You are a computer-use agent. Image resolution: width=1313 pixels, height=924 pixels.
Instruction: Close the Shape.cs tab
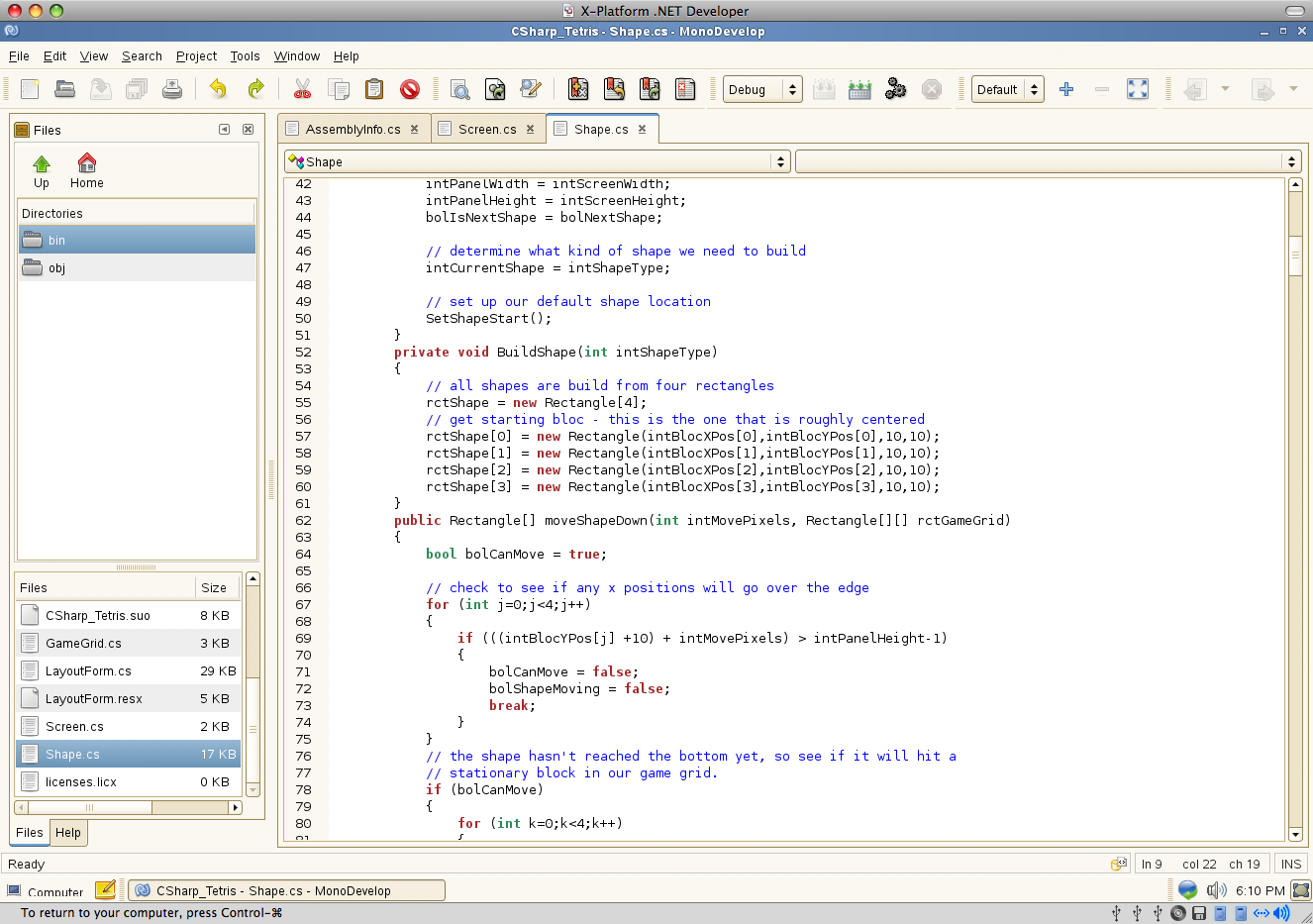click(642, 129)
